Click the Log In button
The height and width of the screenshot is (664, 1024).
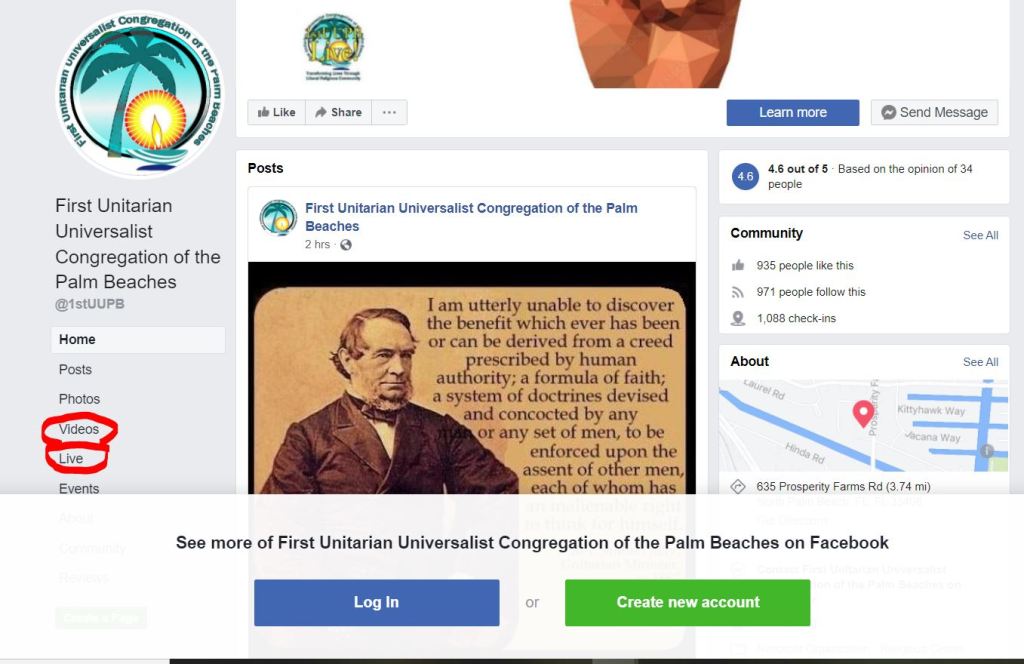click(377, 602)
